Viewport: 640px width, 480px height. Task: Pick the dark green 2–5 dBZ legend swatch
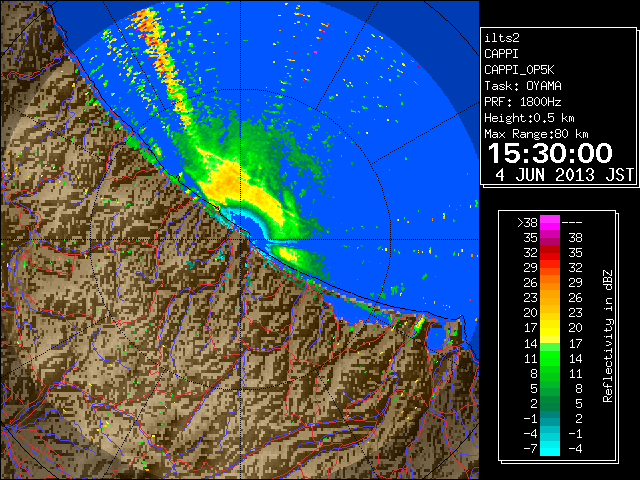pos(550,403)
